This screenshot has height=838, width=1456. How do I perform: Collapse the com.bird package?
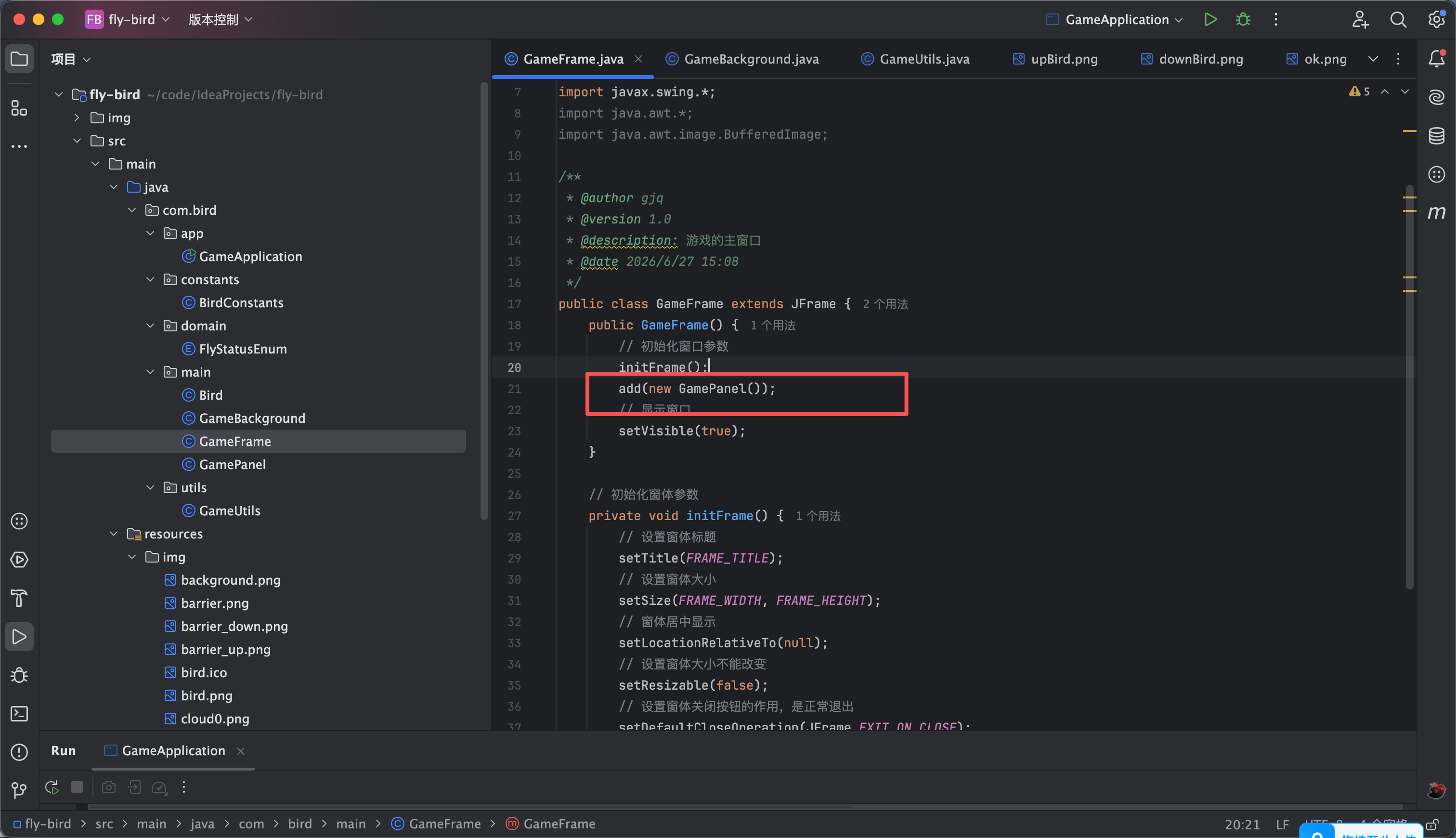click(x=132, y=210)
